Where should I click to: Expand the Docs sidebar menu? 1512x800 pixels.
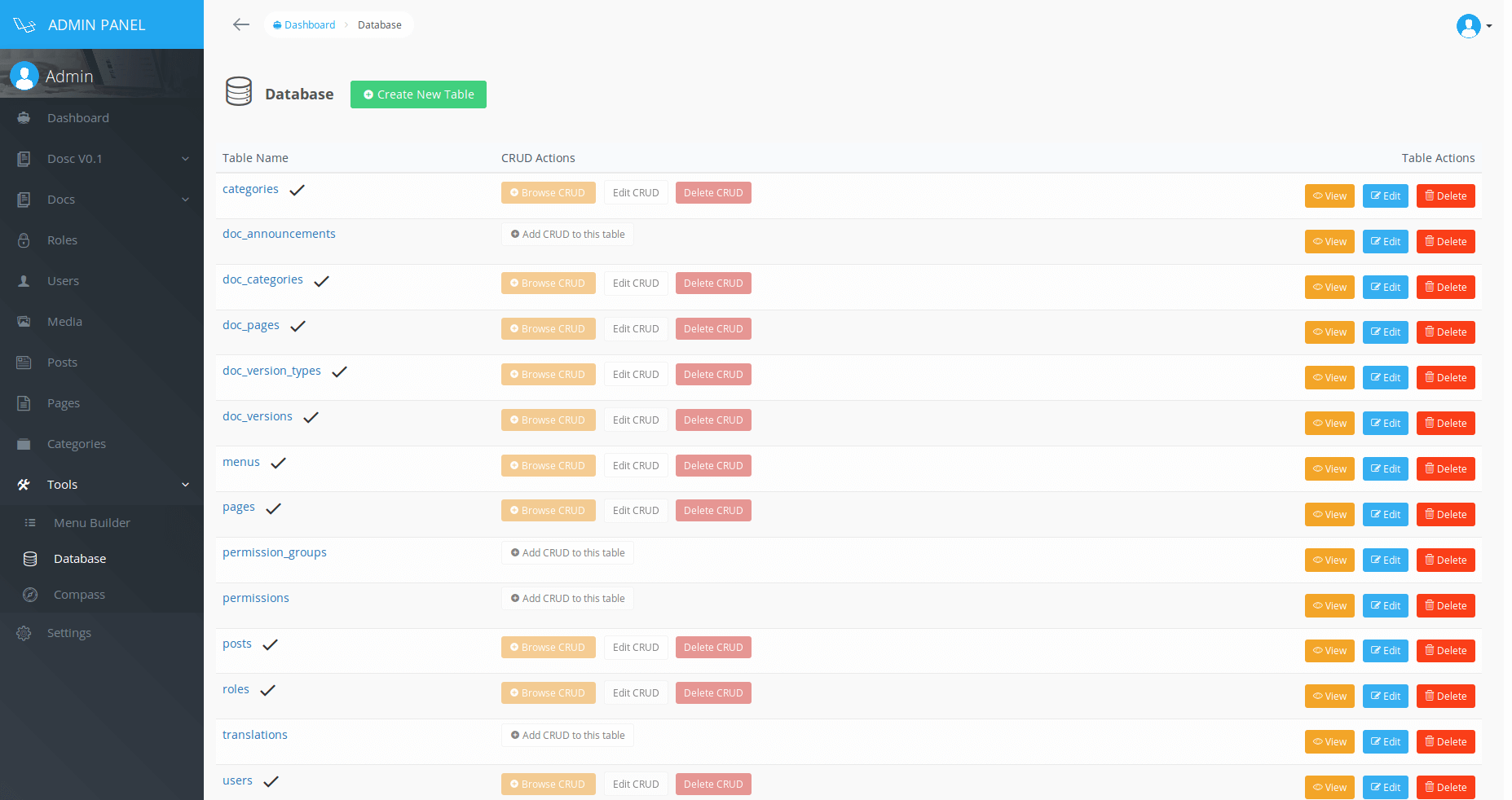coord(102,200)
